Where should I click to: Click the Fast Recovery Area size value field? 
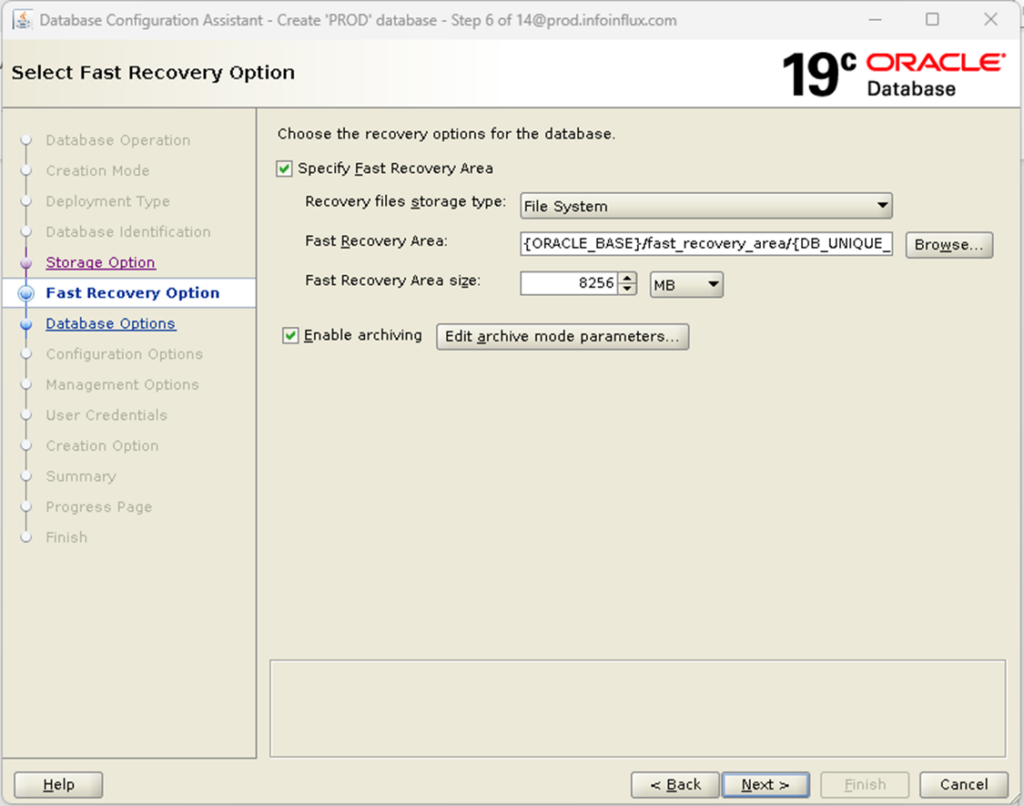click(x=570, y=283)
